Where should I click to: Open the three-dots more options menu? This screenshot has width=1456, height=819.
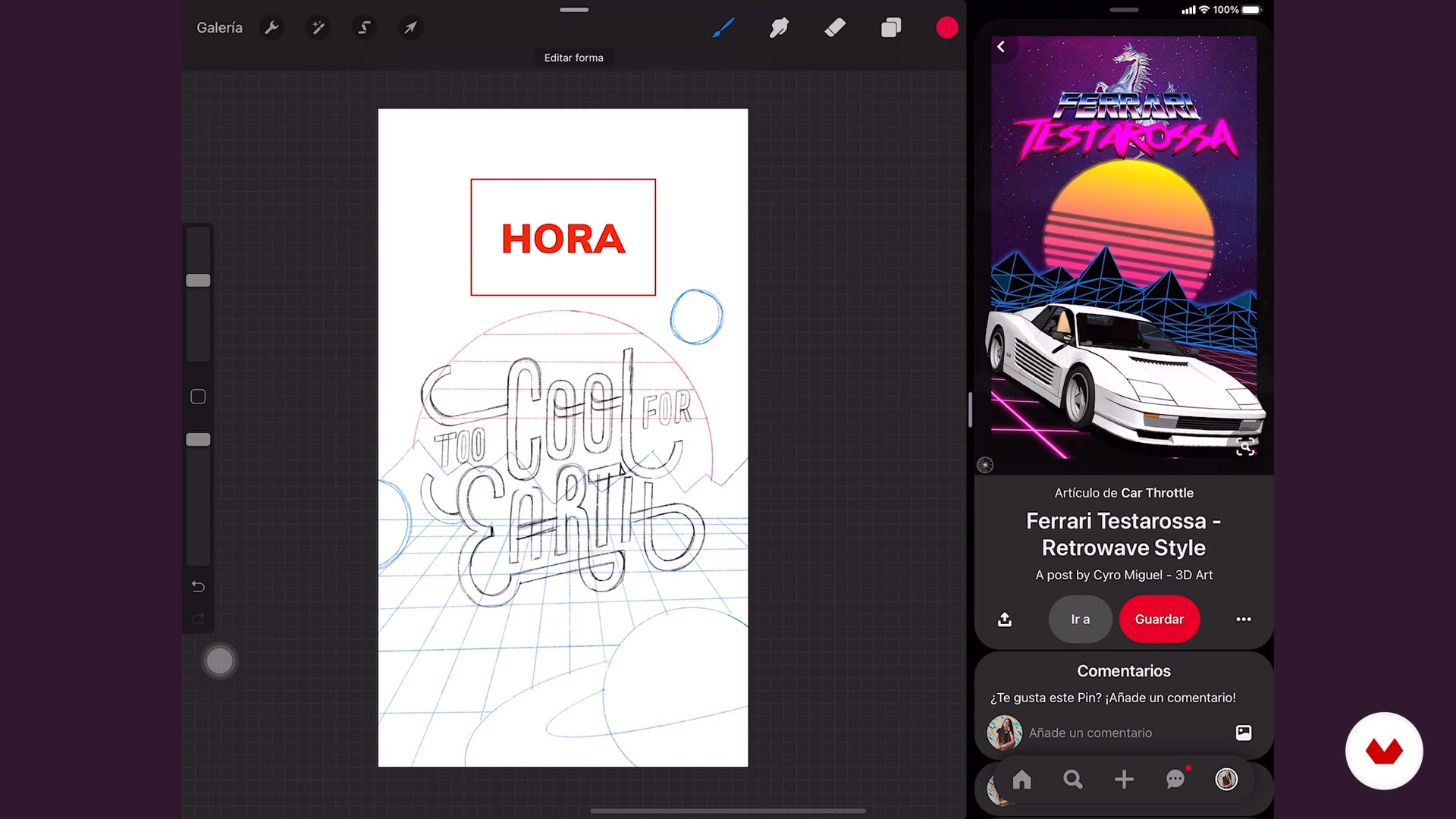[1244, 620]
